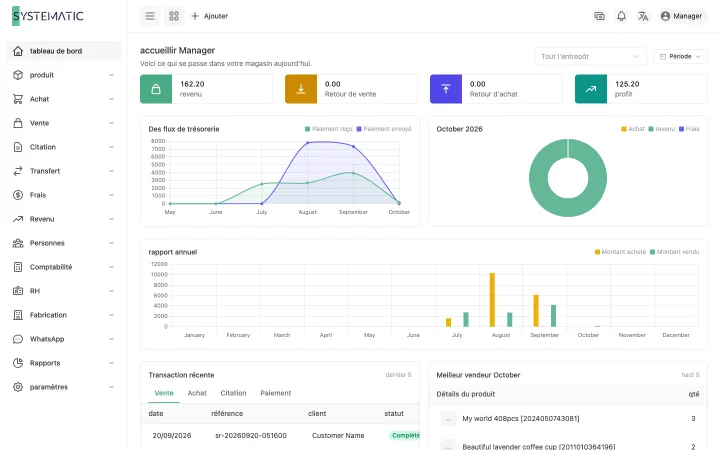This screenshot has width=720, height=450.
Task: Click the Vente bag icon
Action: point(18,123)
